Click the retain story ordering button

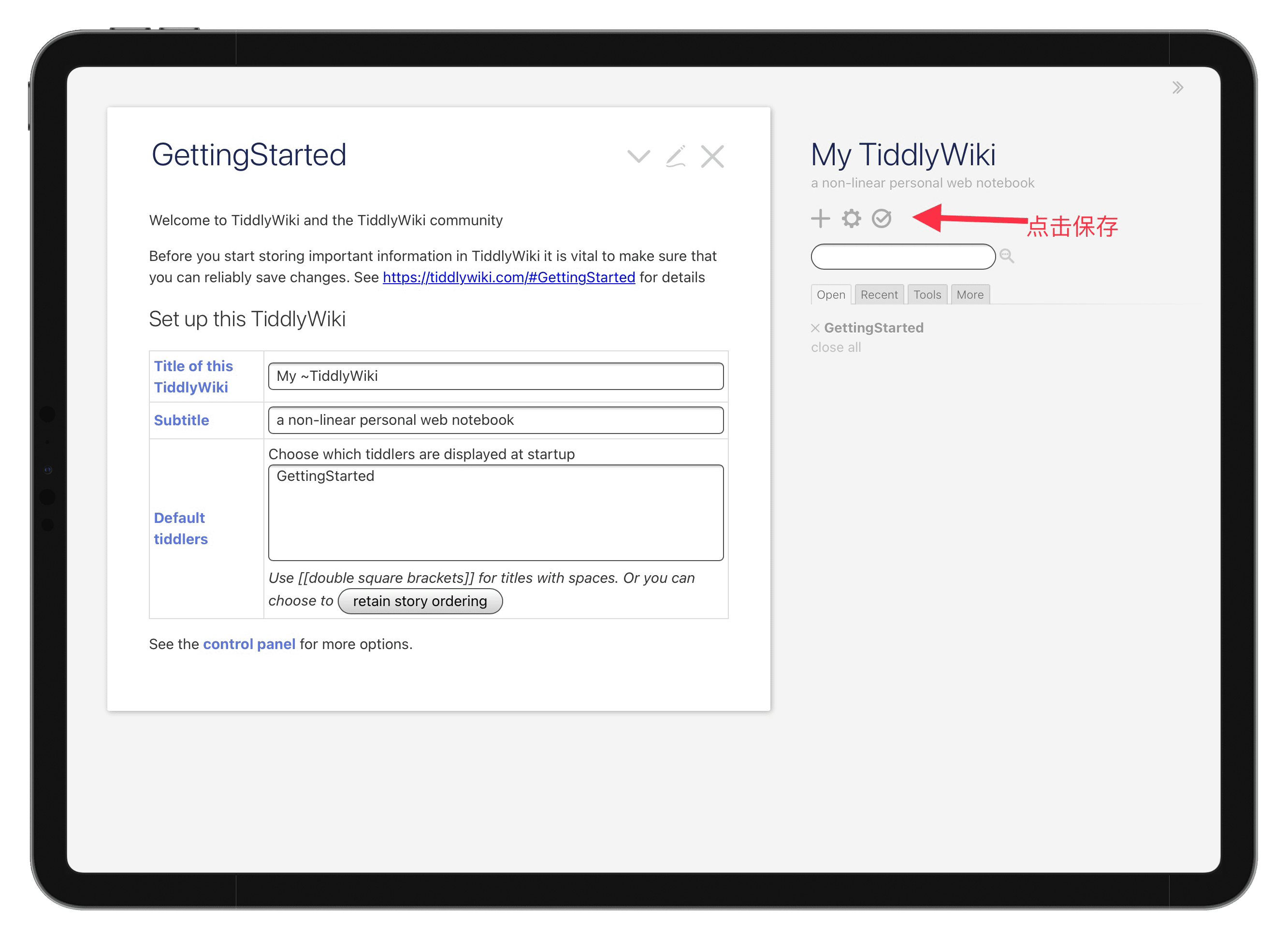(x=420, y=601)
